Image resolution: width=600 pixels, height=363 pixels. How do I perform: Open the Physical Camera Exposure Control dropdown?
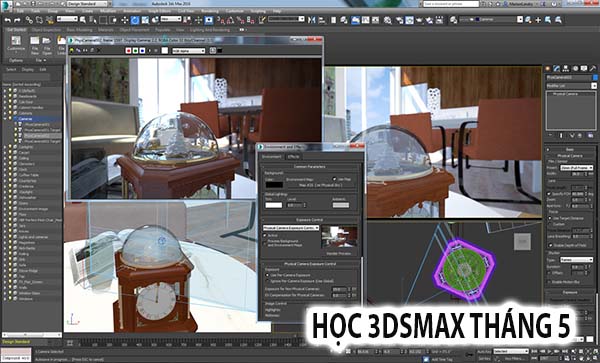click(x=291, y=228)
